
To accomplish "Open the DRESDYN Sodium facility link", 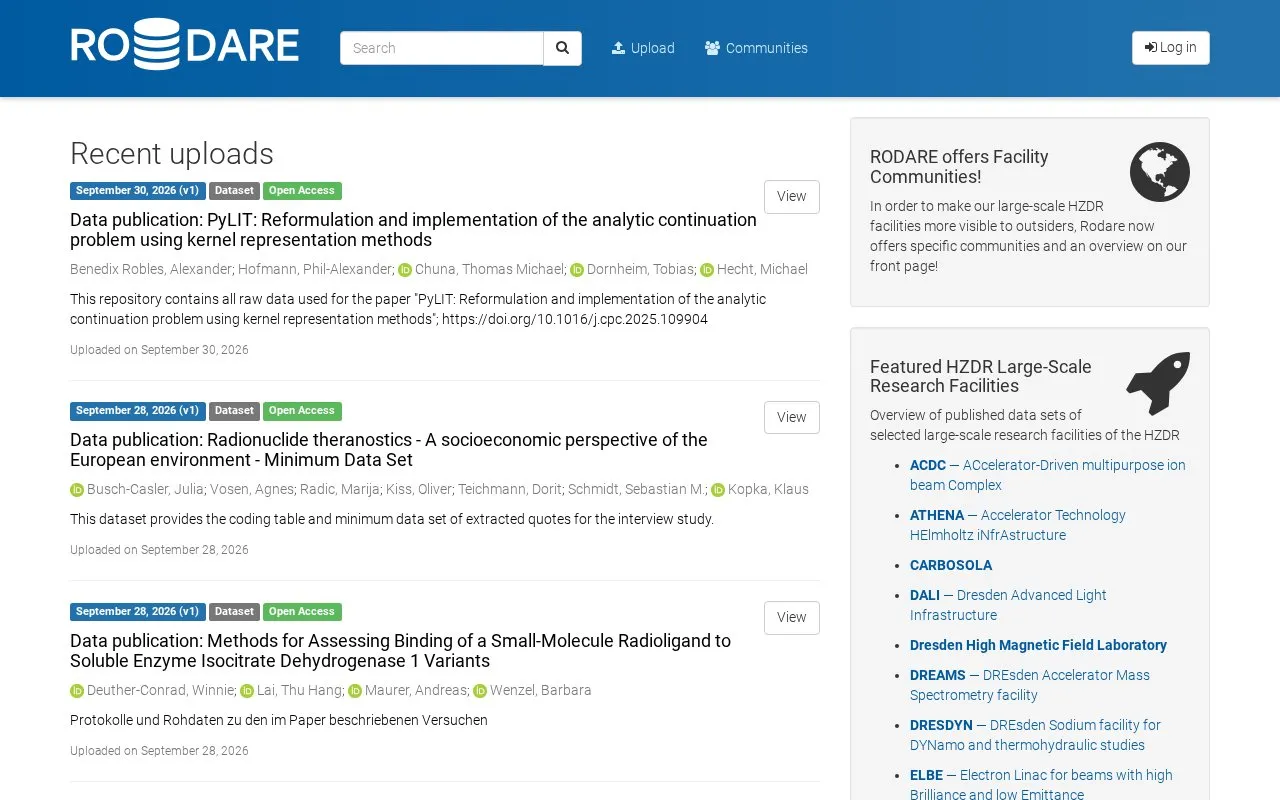I will [x=1035, y=735].
